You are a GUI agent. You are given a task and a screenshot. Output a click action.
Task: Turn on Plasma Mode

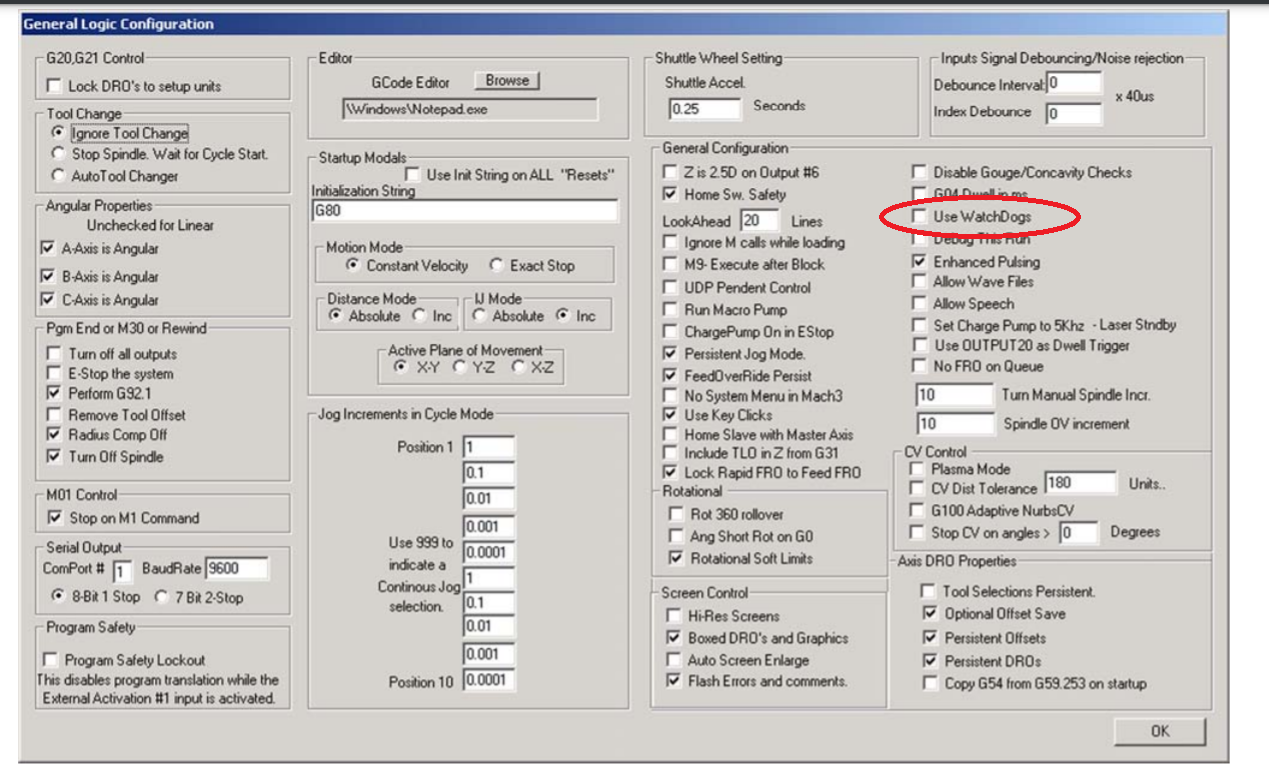click(x=916, y=469)
